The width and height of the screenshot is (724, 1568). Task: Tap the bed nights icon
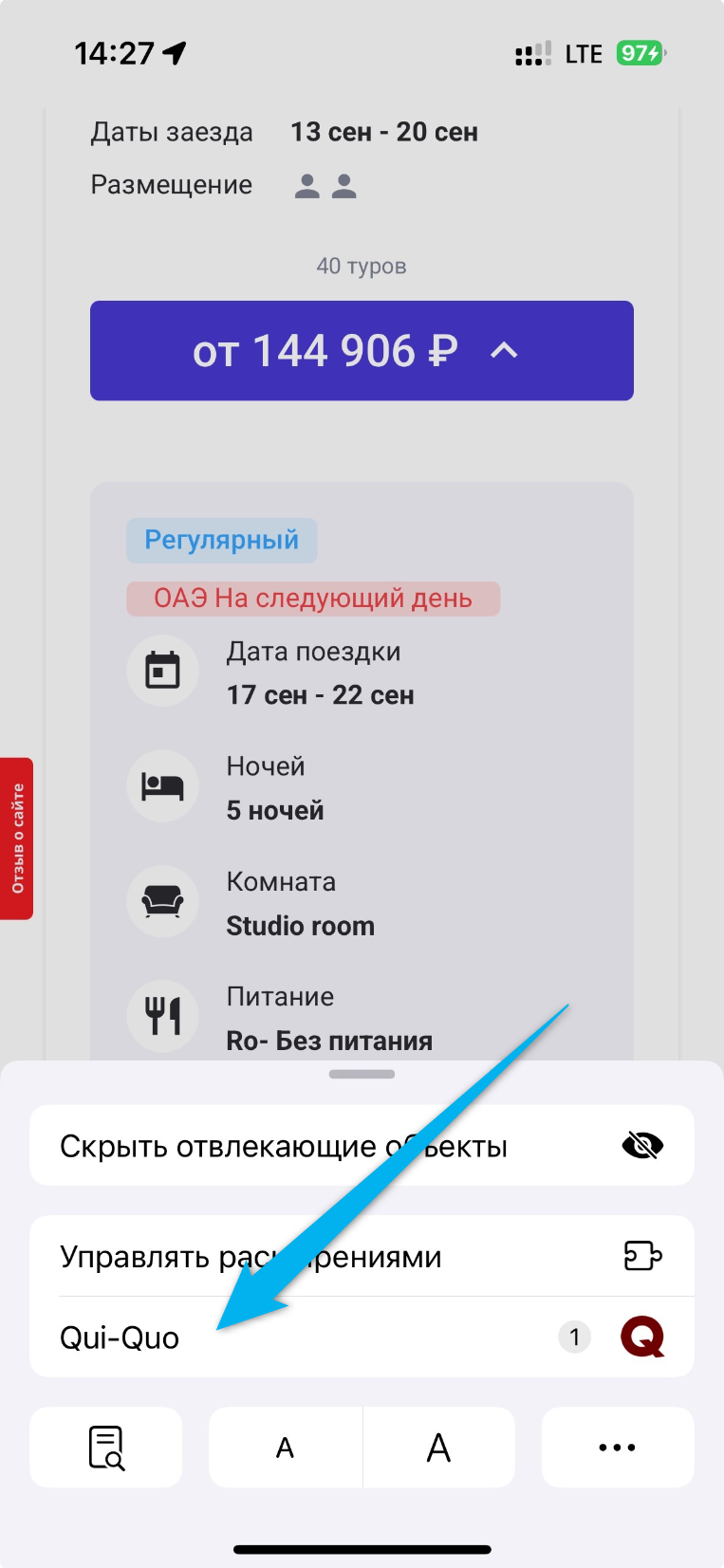pyautogui.click(x=163, y=786)
